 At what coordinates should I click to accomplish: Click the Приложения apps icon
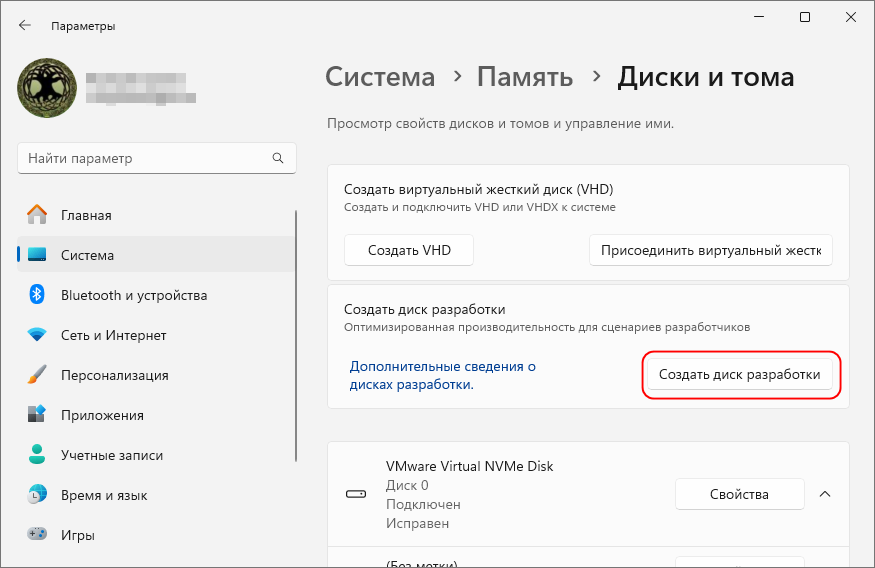[x=37, y=415]
